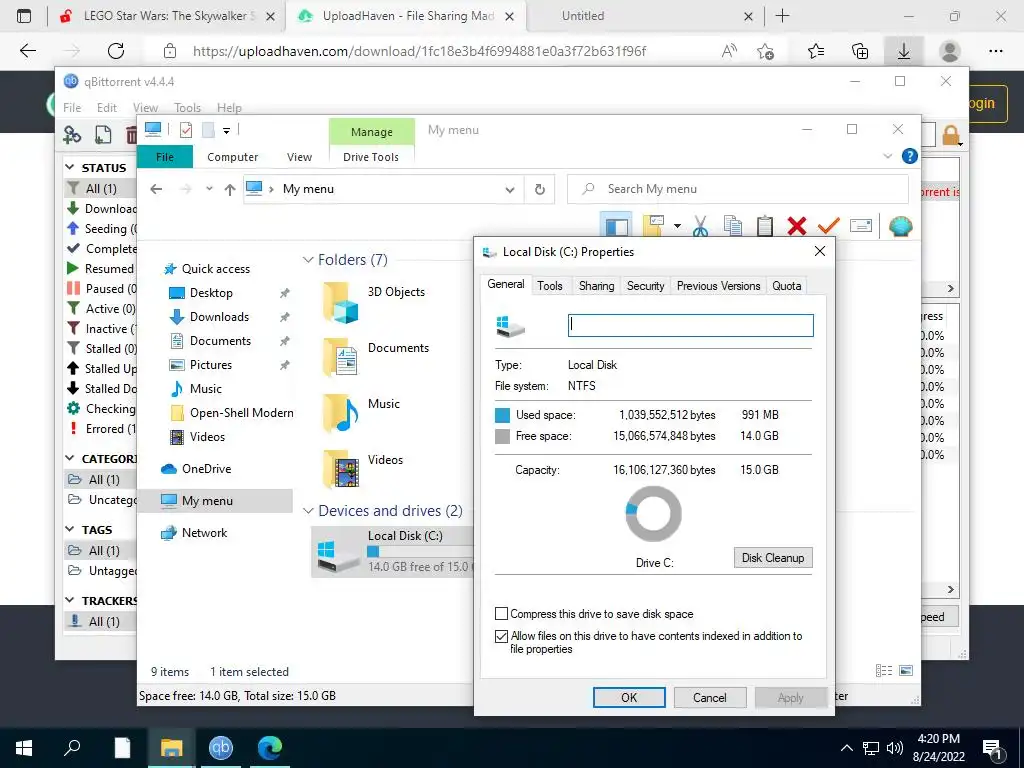Viewport: 1024px width, 768px height.
Task: Click qBittorrent add torrent file icon
Action: pyautogui.click(x=103, y=135)
